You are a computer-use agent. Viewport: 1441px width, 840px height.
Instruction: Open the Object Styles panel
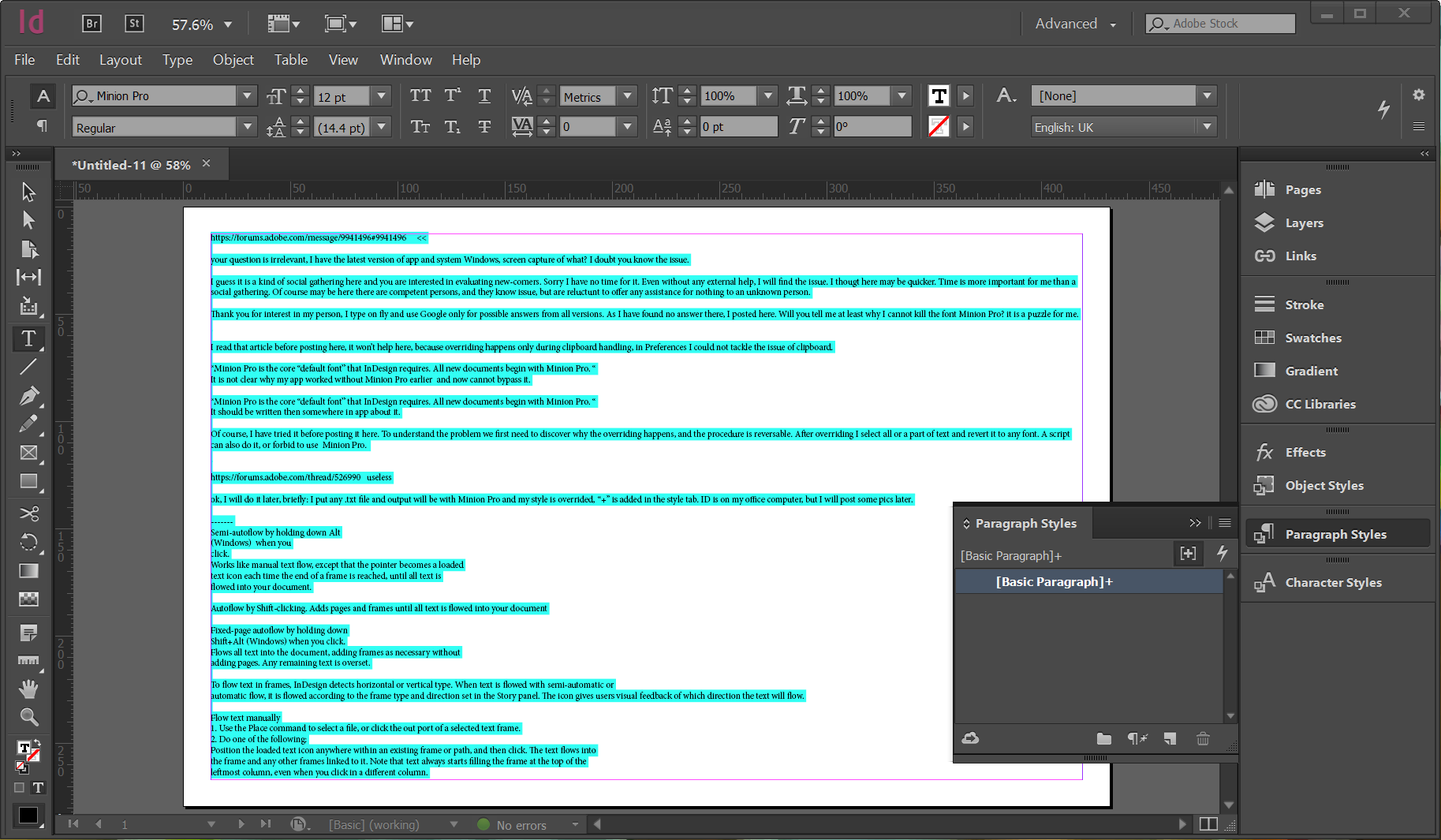1323,485
